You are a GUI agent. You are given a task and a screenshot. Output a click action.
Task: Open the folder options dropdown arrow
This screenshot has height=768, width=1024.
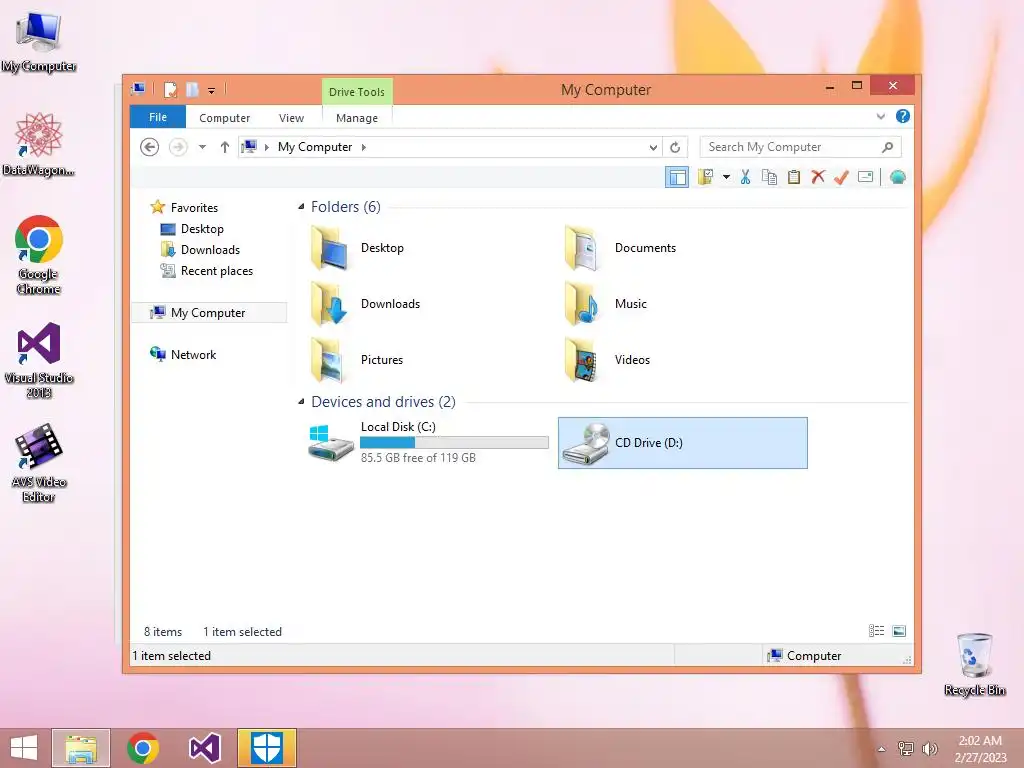click(726, 177)
